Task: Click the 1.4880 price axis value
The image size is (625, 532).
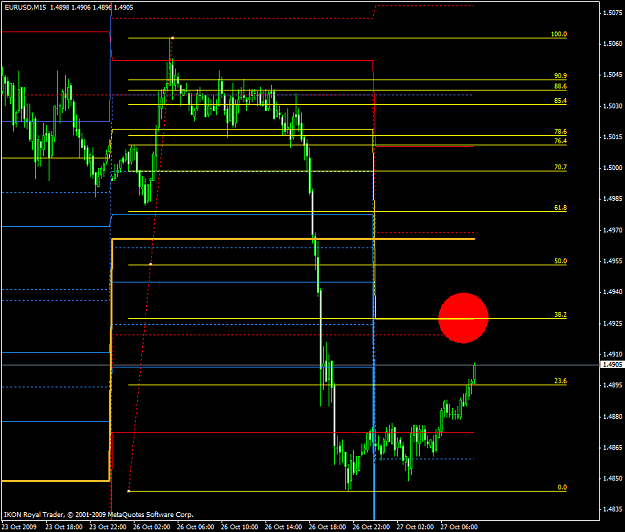Action: click(612, 416)
